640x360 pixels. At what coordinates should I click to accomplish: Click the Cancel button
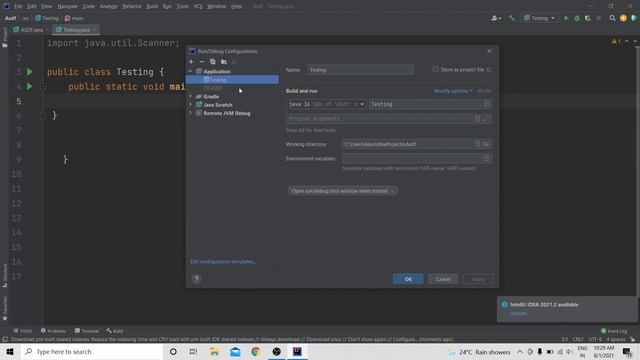(x=443, y=279)
